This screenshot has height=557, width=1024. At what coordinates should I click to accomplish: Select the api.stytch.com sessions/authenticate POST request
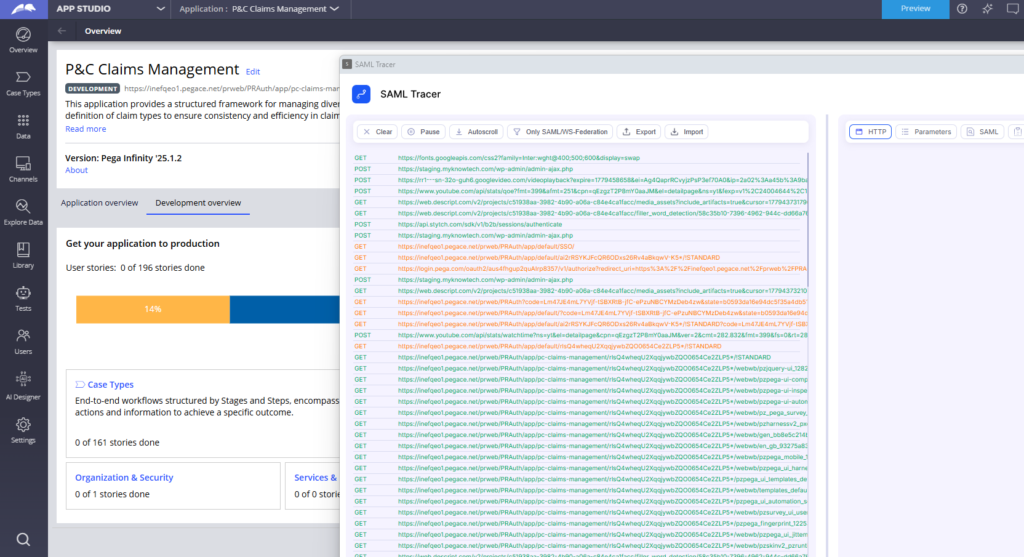(581, 225)
